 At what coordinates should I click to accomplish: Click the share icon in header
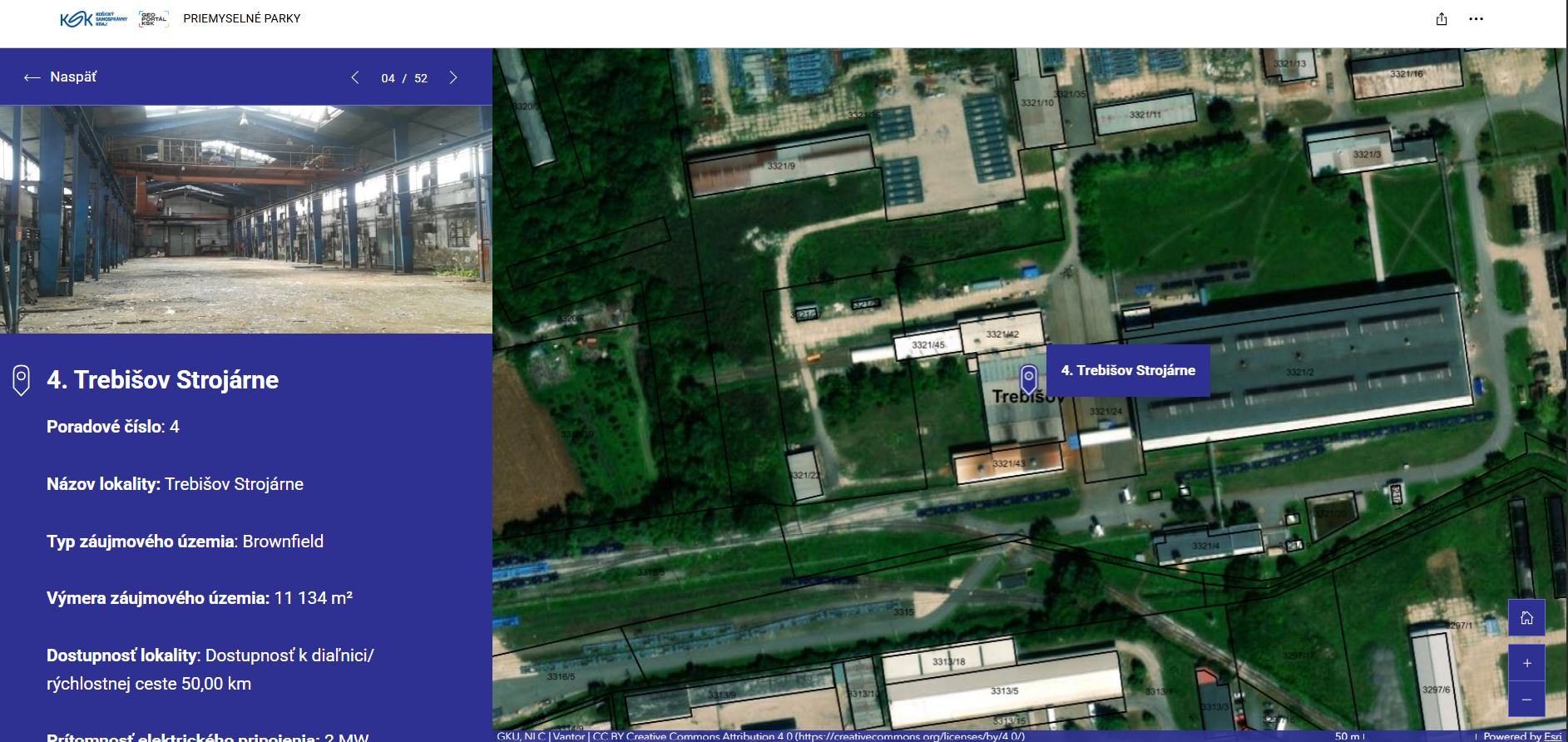coord(1442,19)
